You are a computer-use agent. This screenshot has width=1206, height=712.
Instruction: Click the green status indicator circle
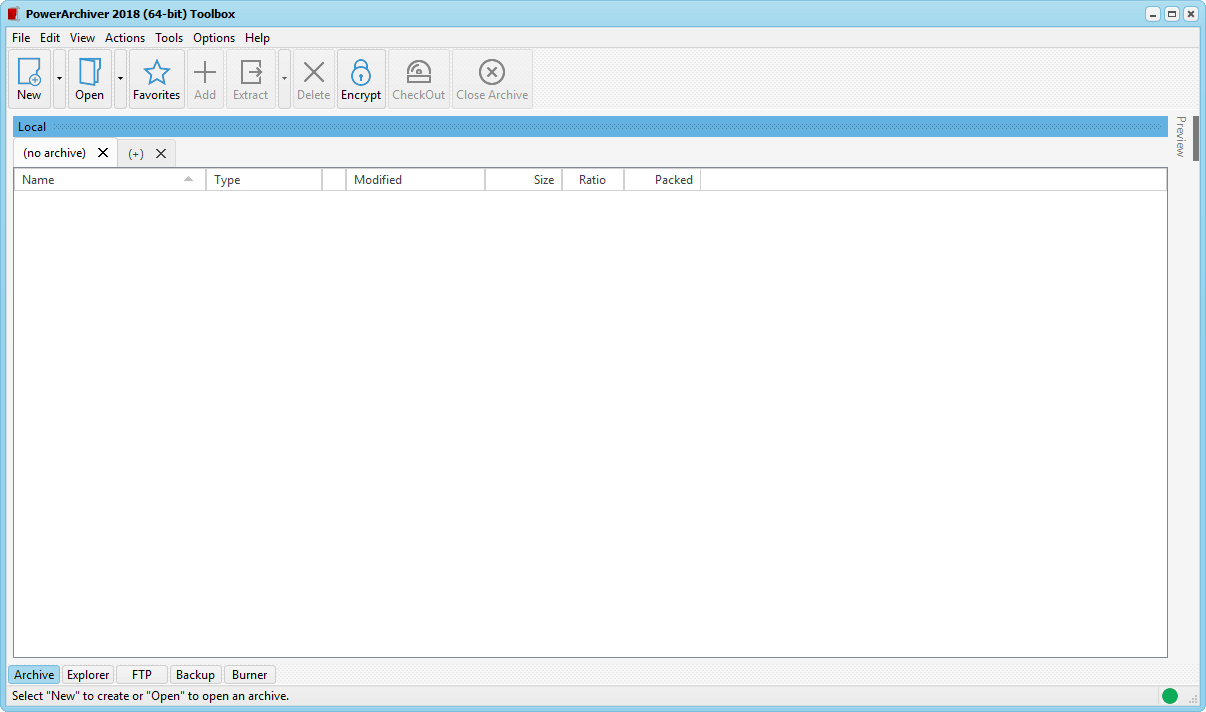(x=1169, y=696)
